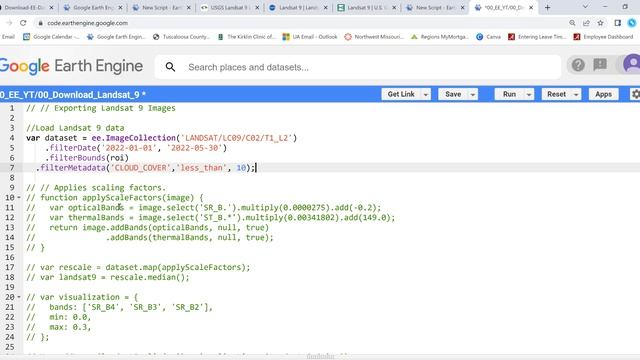
Task: Click the magnifier icon in search box
Action: point(170,67)
